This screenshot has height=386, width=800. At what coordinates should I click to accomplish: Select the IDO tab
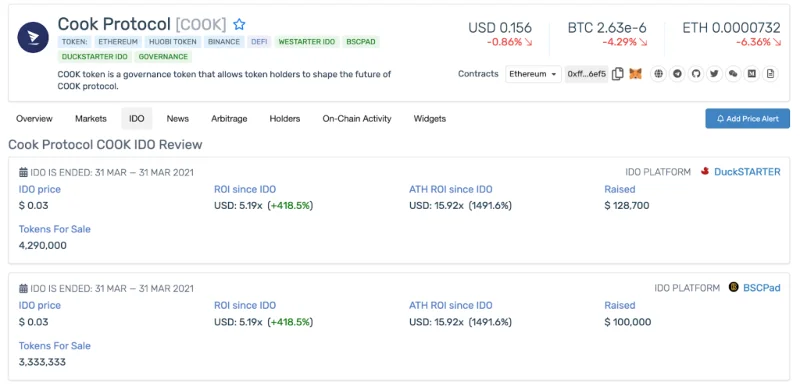137,118
